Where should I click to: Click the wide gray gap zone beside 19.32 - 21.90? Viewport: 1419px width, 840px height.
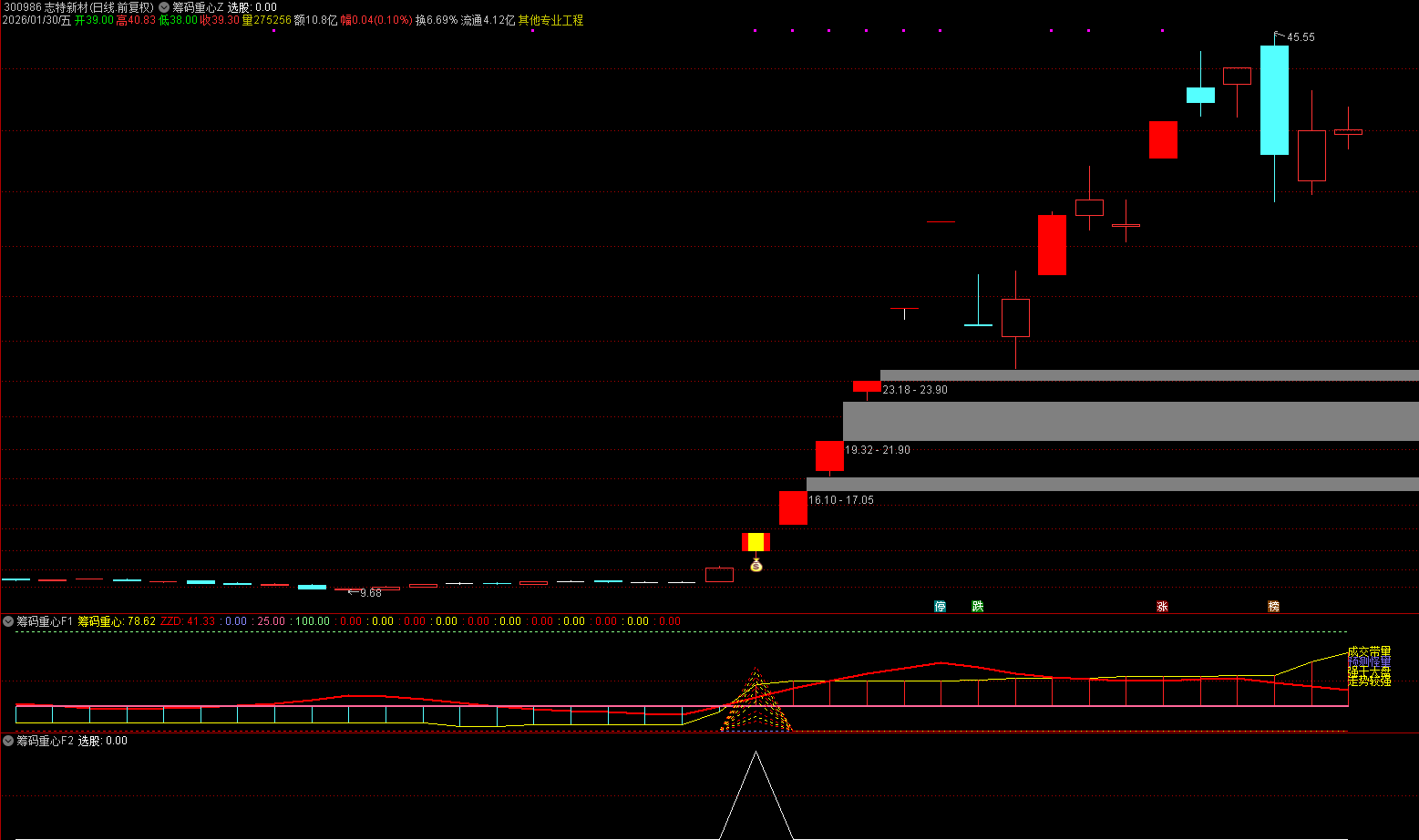1130,421
